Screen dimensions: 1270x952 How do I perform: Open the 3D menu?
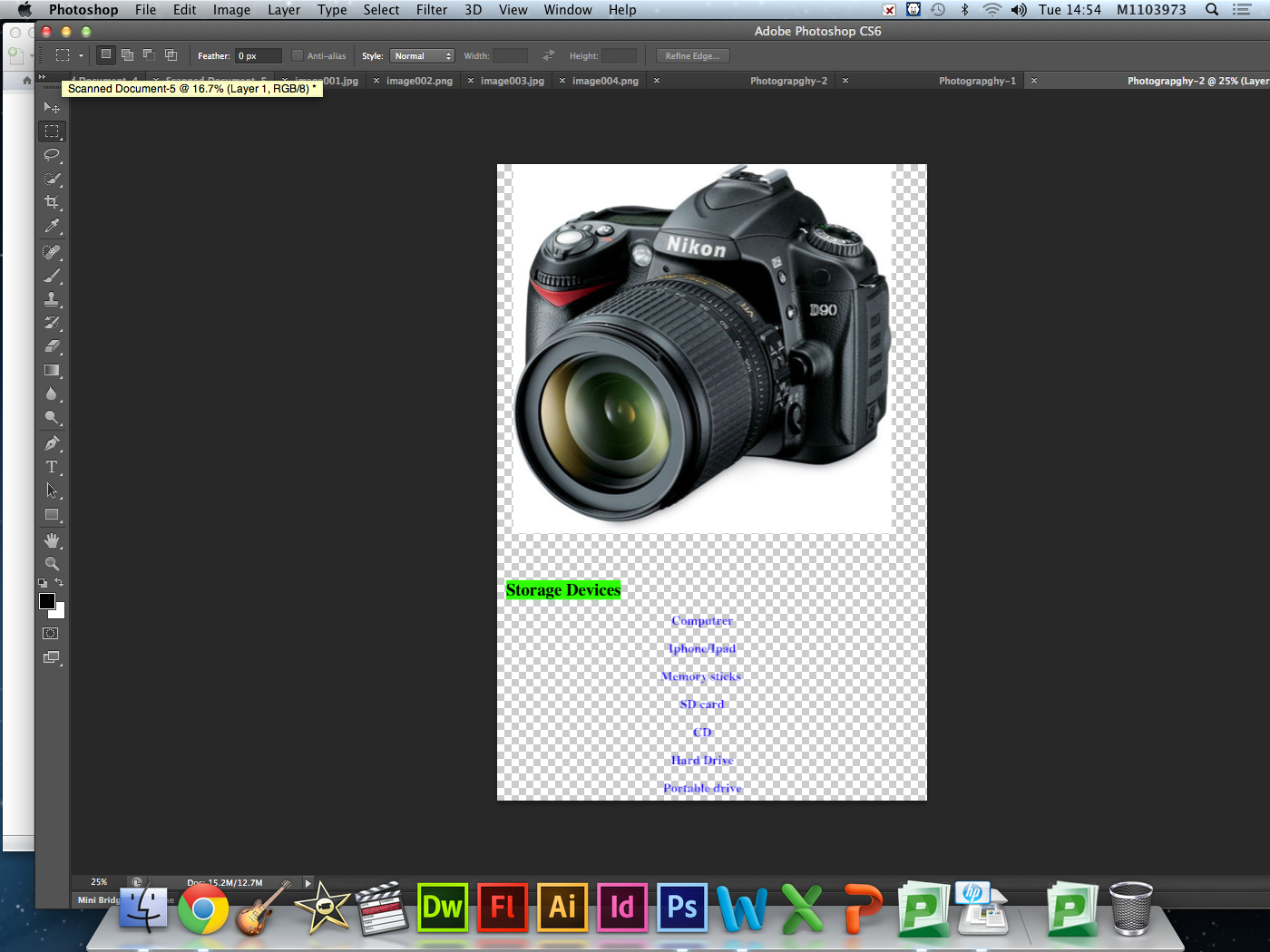[473, 10]
